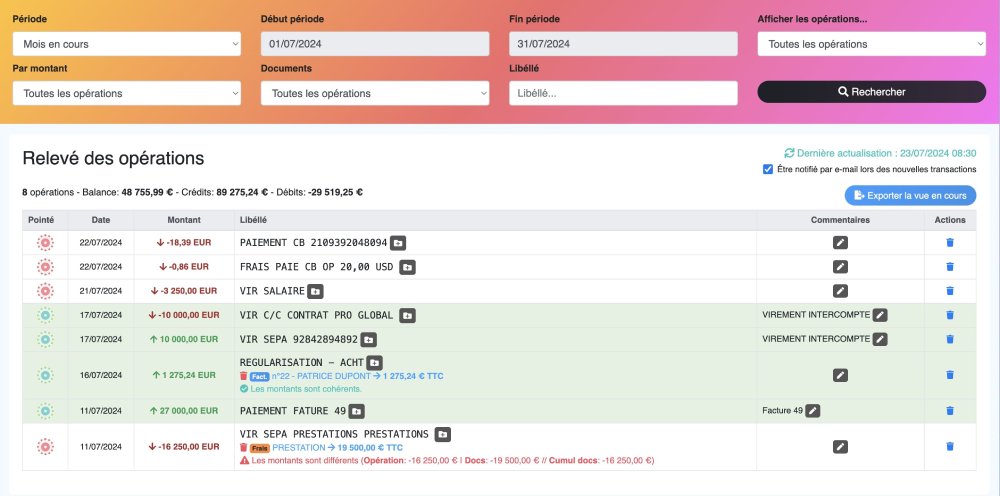
Task: Click folder icon beside VIR SALAIRE label
Action: pyautogui.click(x=315, y=291)
